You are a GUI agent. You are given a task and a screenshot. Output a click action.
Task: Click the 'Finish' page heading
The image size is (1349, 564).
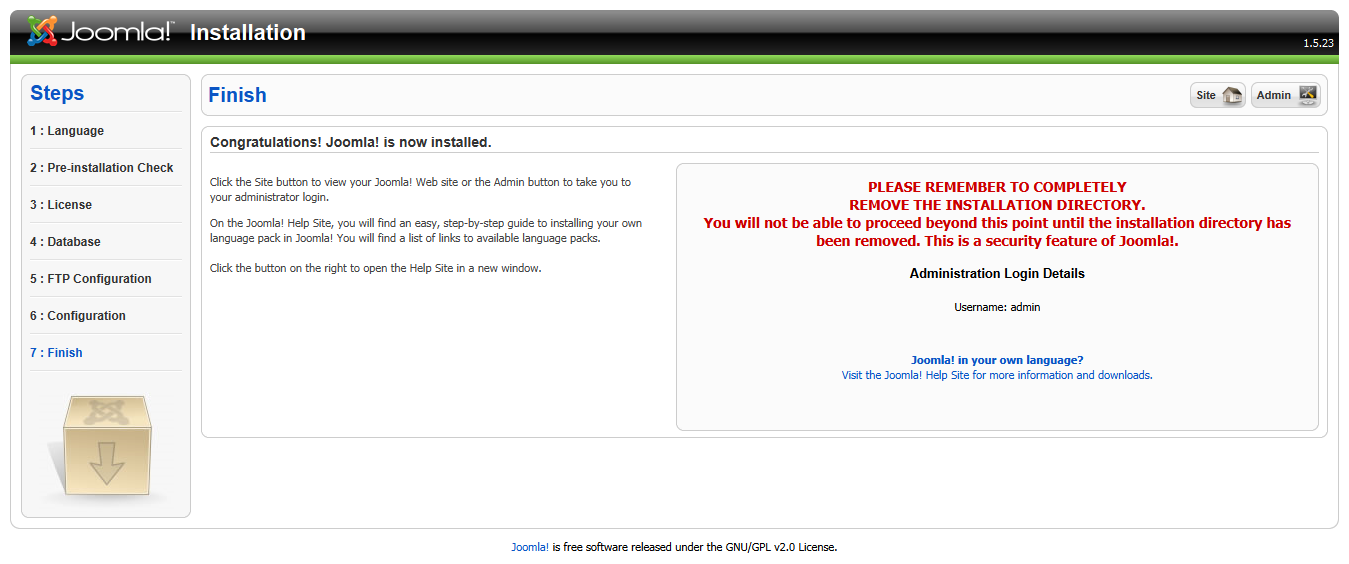[237, 95]
